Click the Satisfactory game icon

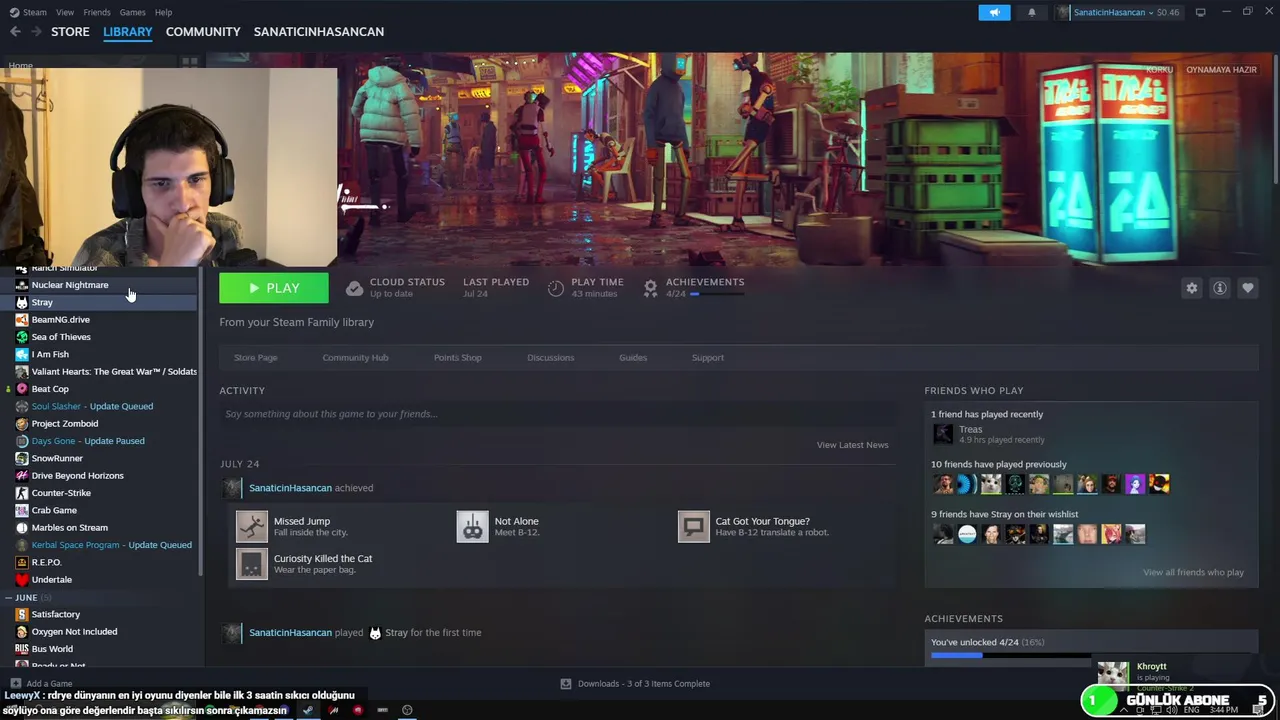22,614
